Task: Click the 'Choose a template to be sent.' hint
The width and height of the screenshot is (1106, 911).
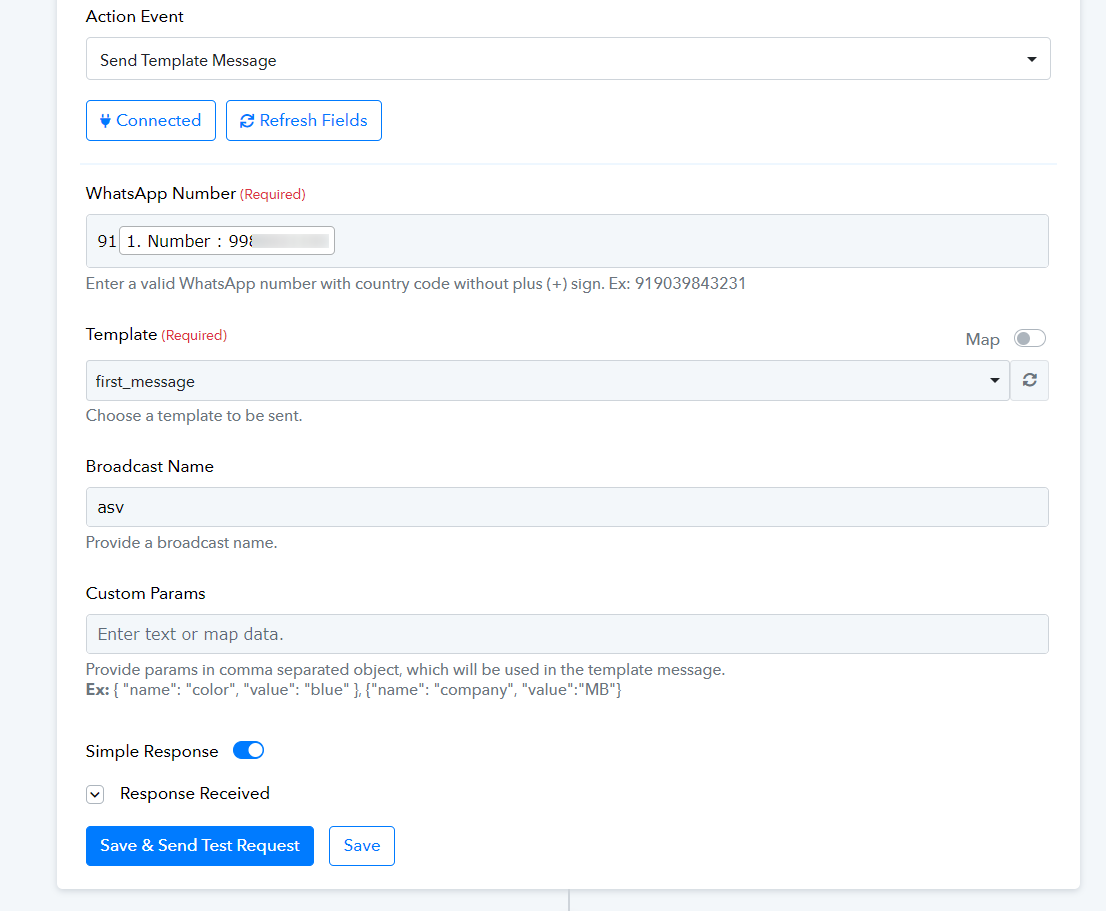Action: [x=194, y=415]
